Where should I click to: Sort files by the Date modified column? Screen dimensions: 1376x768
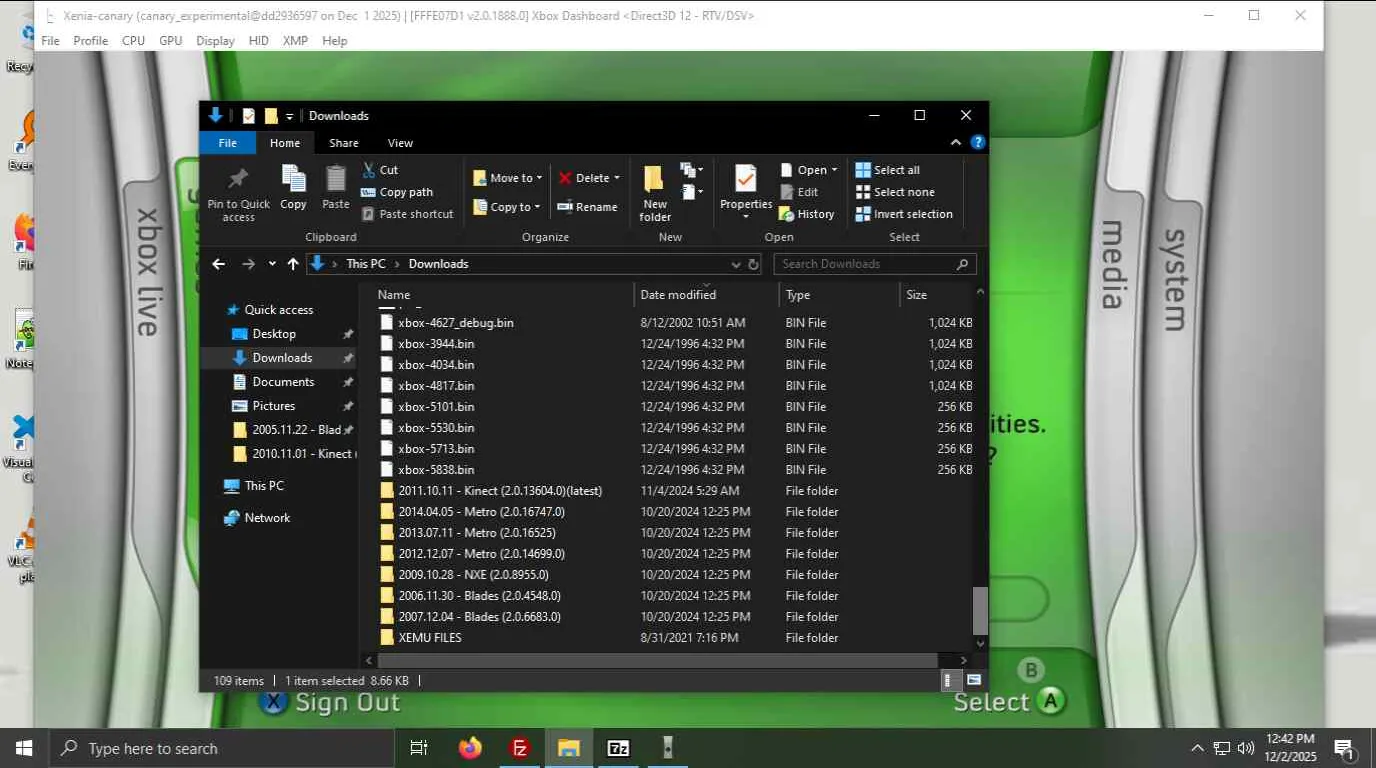tap(706, 295)
